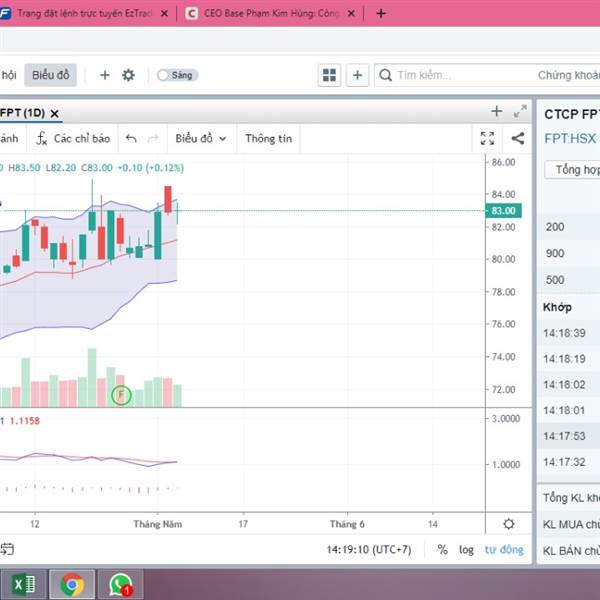
Task: Click the 14:18:01 trade time entry
Action: 564,411
